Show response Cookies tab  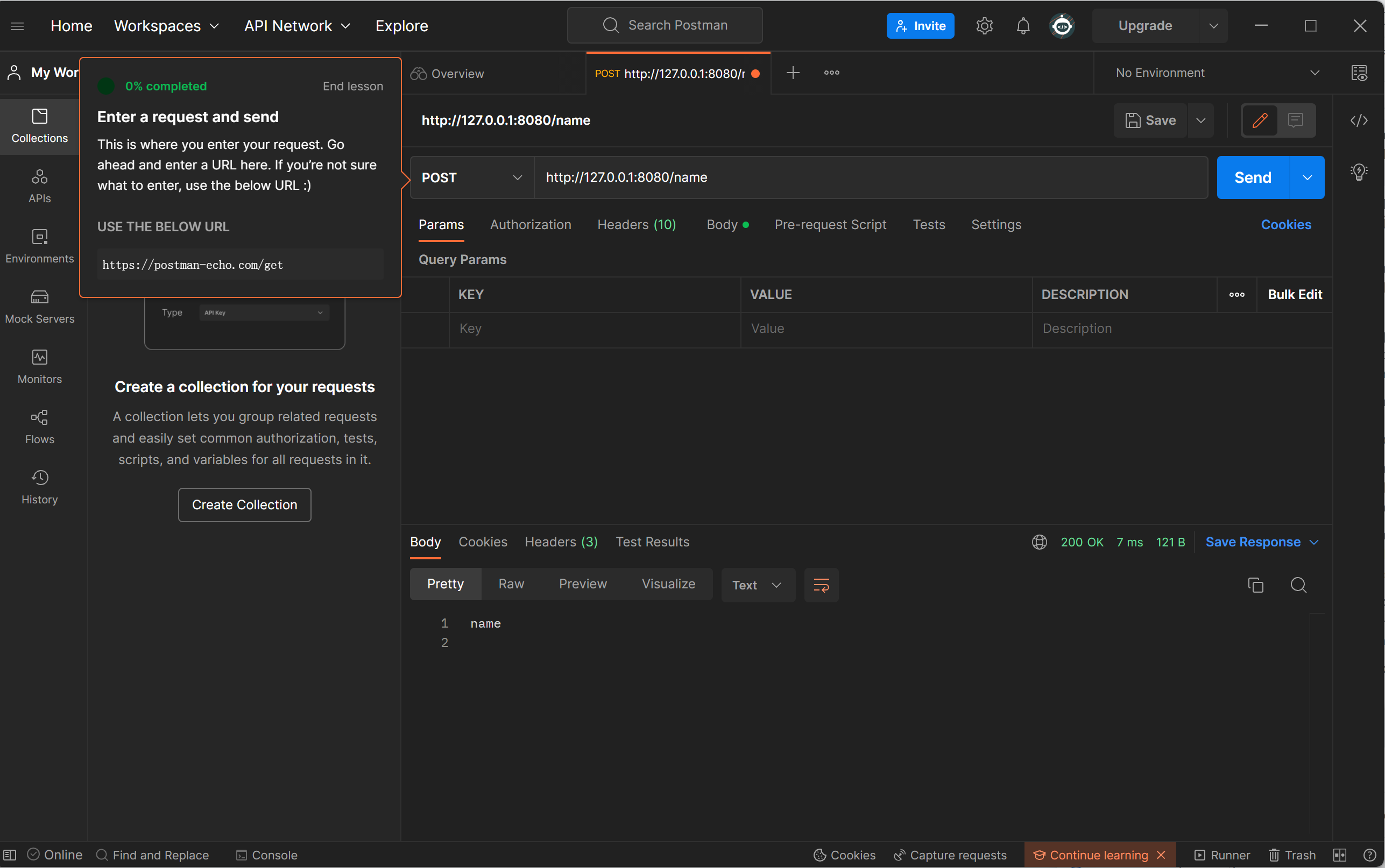tap(482, 542)
